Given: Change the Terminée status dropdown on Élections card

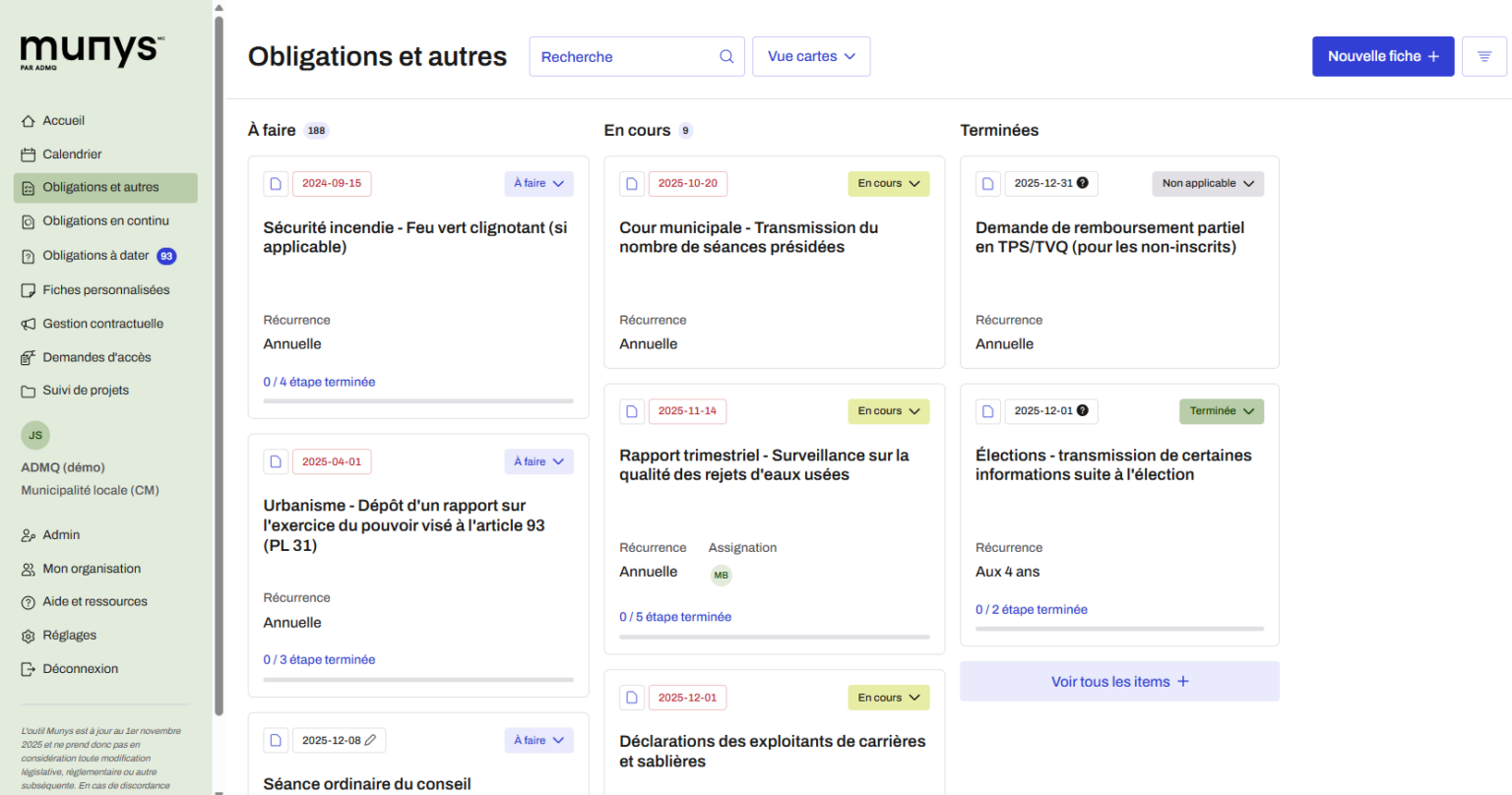Looking at the screenshot, I should coord(1221,411).
